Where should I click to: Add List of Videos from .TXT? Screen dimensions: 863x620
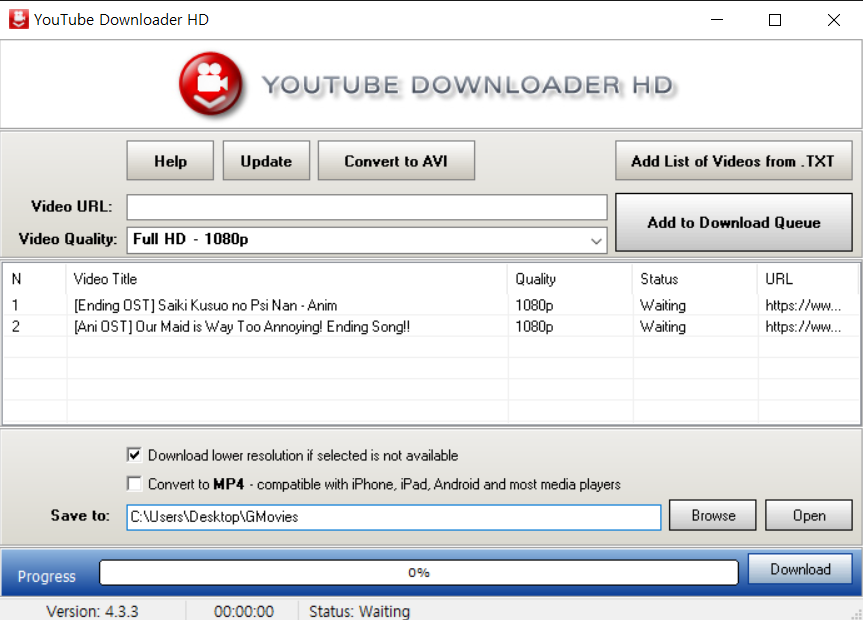click(x=734, y=161)
